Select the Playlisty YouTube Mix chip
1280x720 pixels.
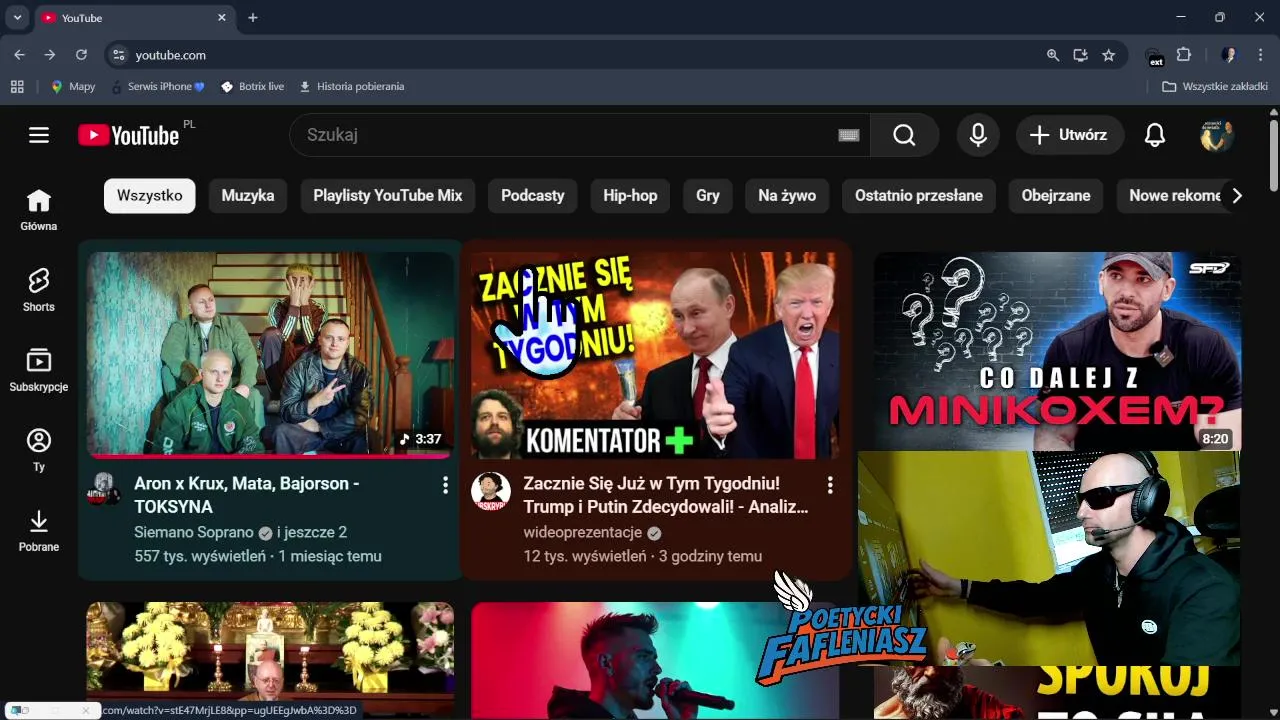tap(388, 196)
